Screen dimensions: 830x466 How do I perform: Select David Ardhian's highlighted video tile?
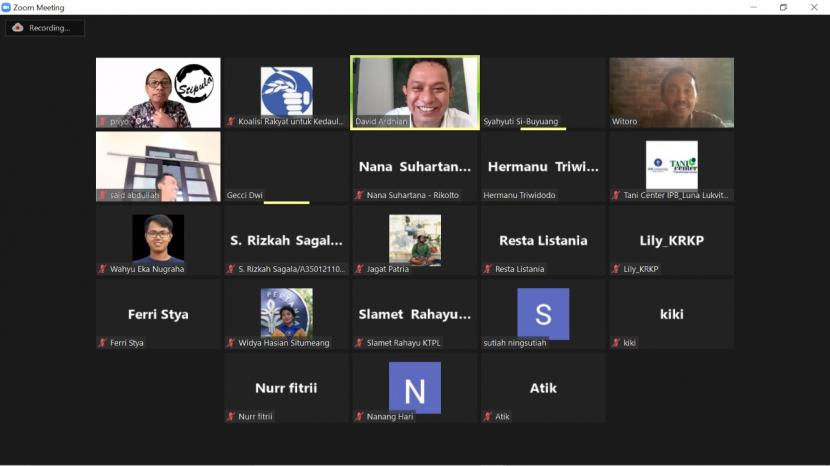(x=415, y=92)
